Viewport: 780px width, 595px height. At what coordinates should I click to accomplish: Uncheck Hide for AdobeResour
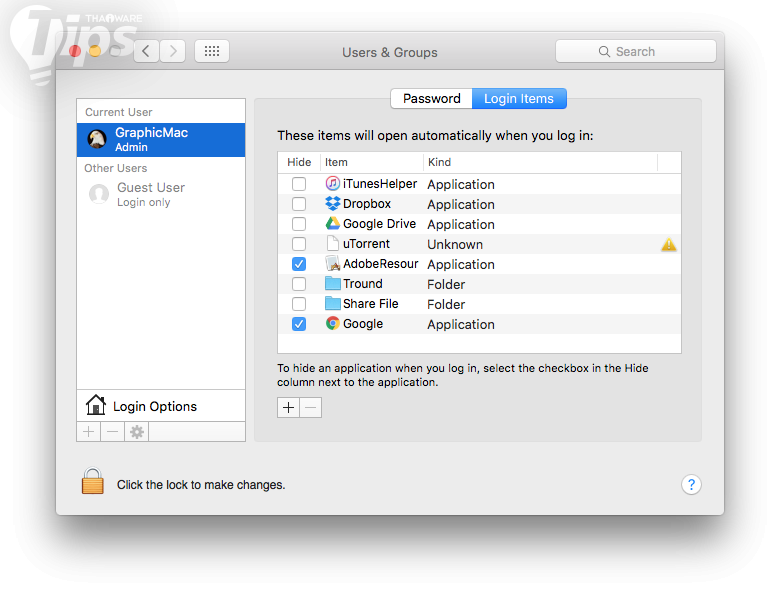pos(299,264)
